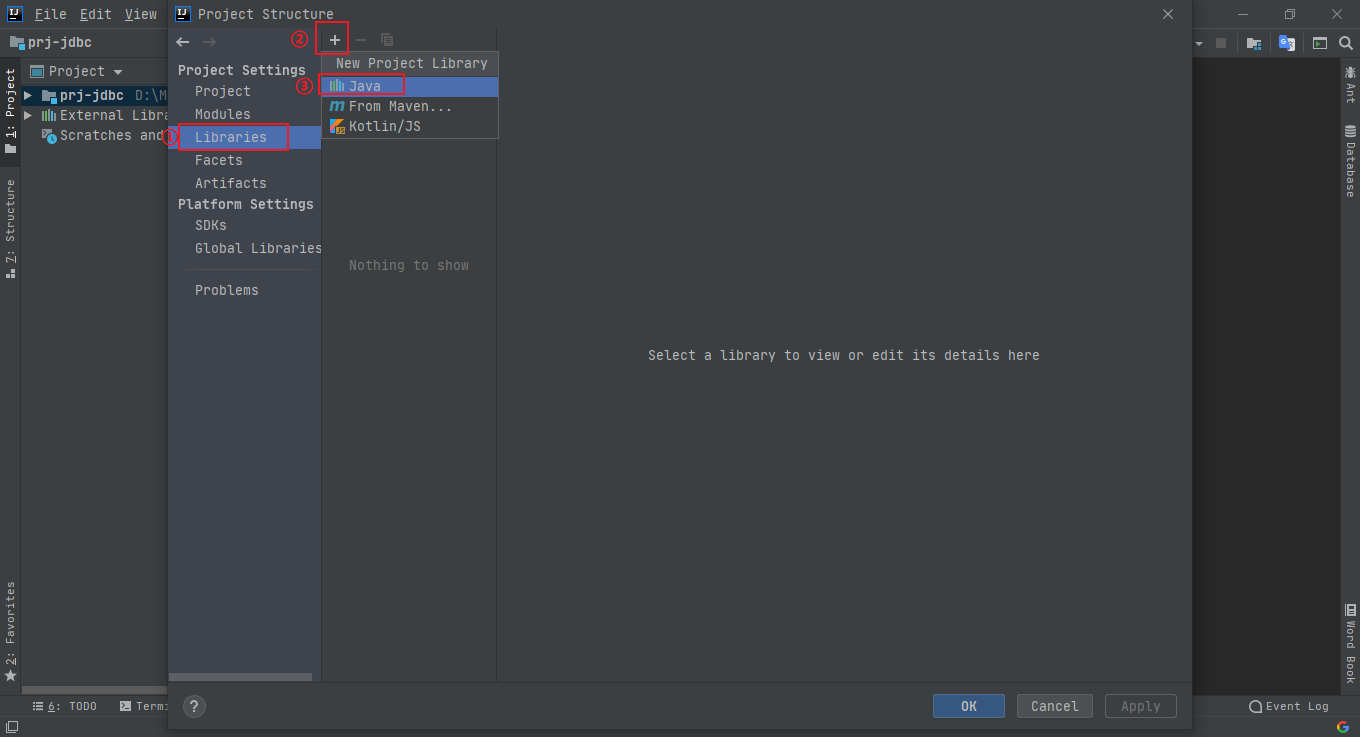Open the Favorites tool window tab

[x=10, y=632]
